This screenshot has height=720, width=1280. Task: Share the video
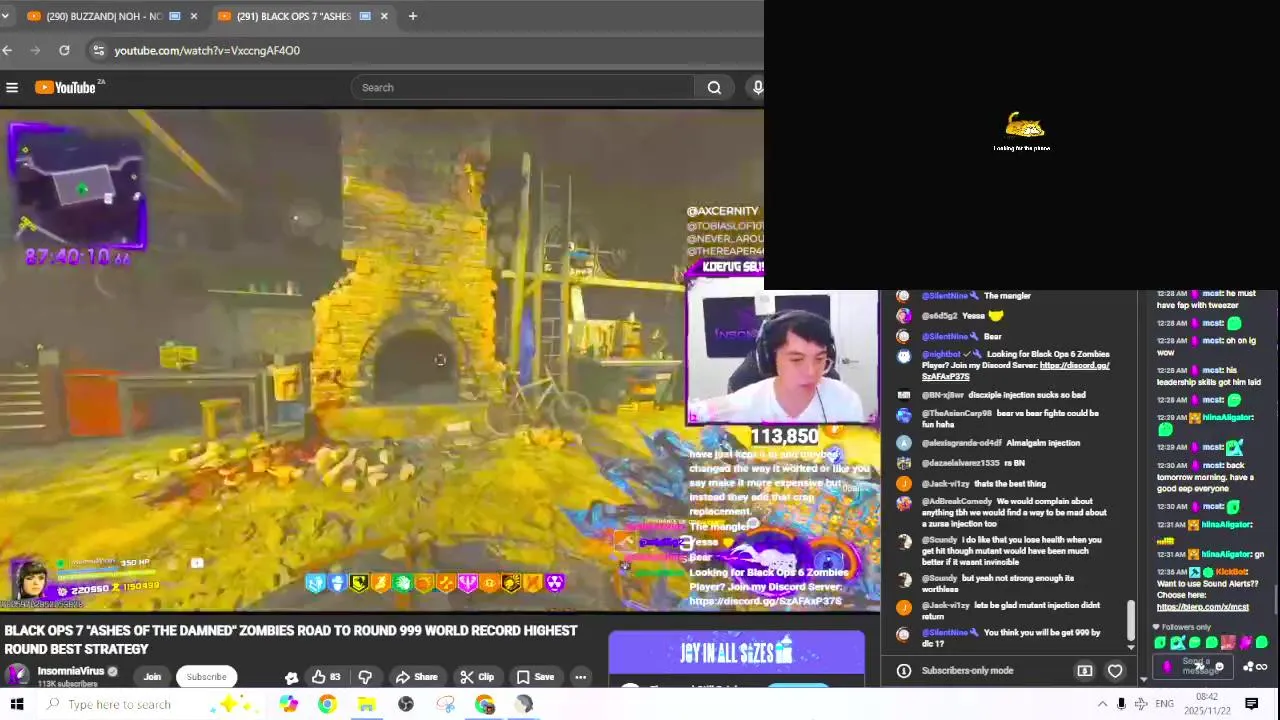pyautogui.click(x=416, y=677)
